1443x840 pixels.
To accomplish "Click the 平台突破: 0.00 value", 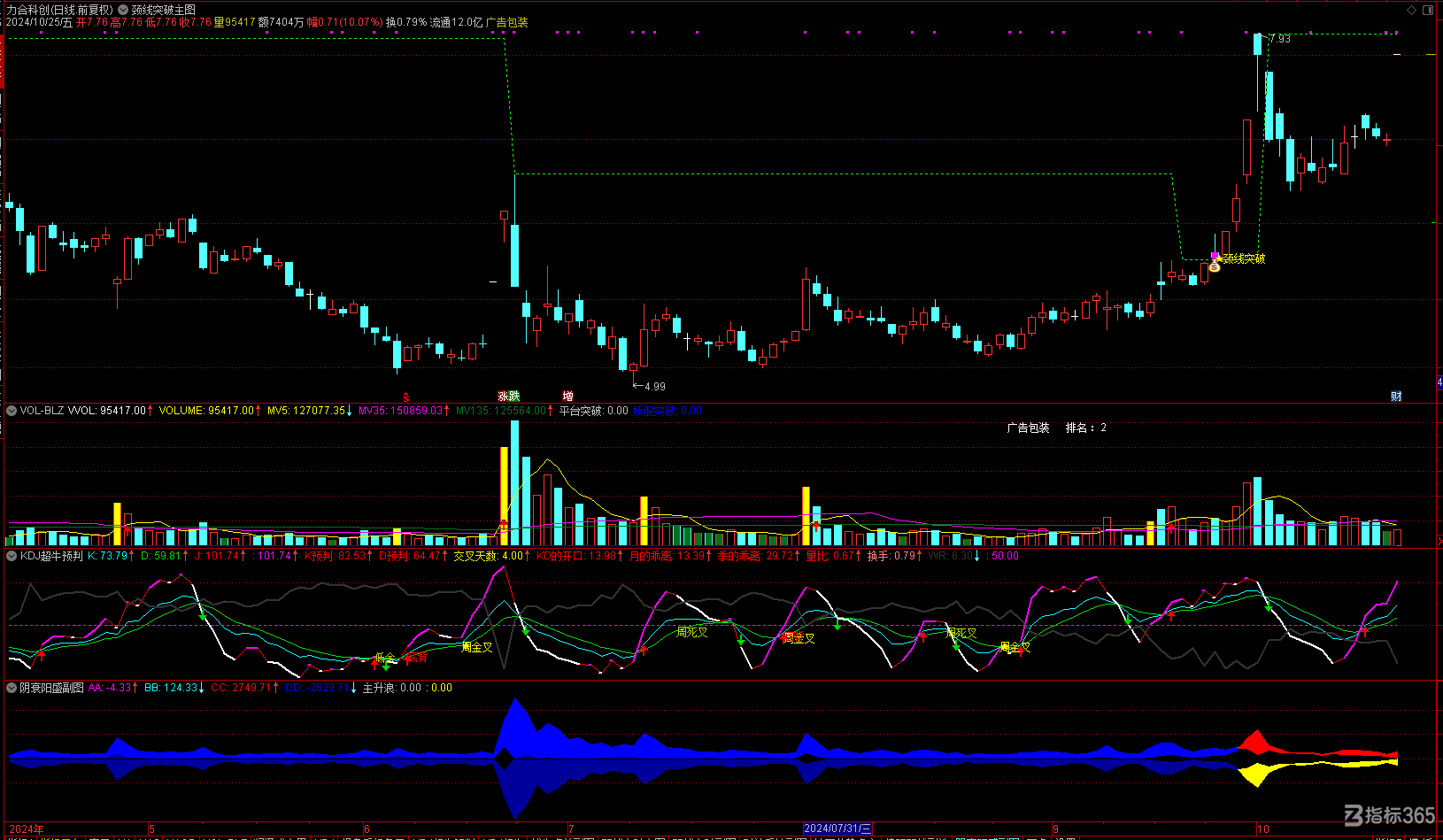I will 593,411.
